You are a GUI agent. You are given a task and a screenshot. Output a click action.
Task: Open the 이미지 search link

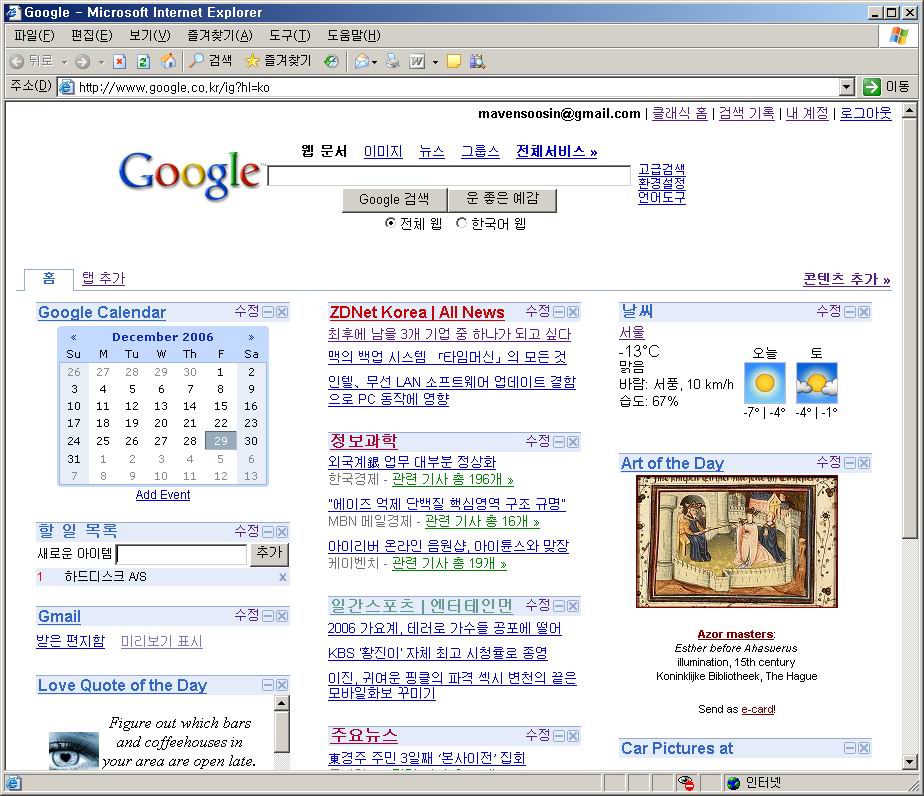[x=383, y=151]
